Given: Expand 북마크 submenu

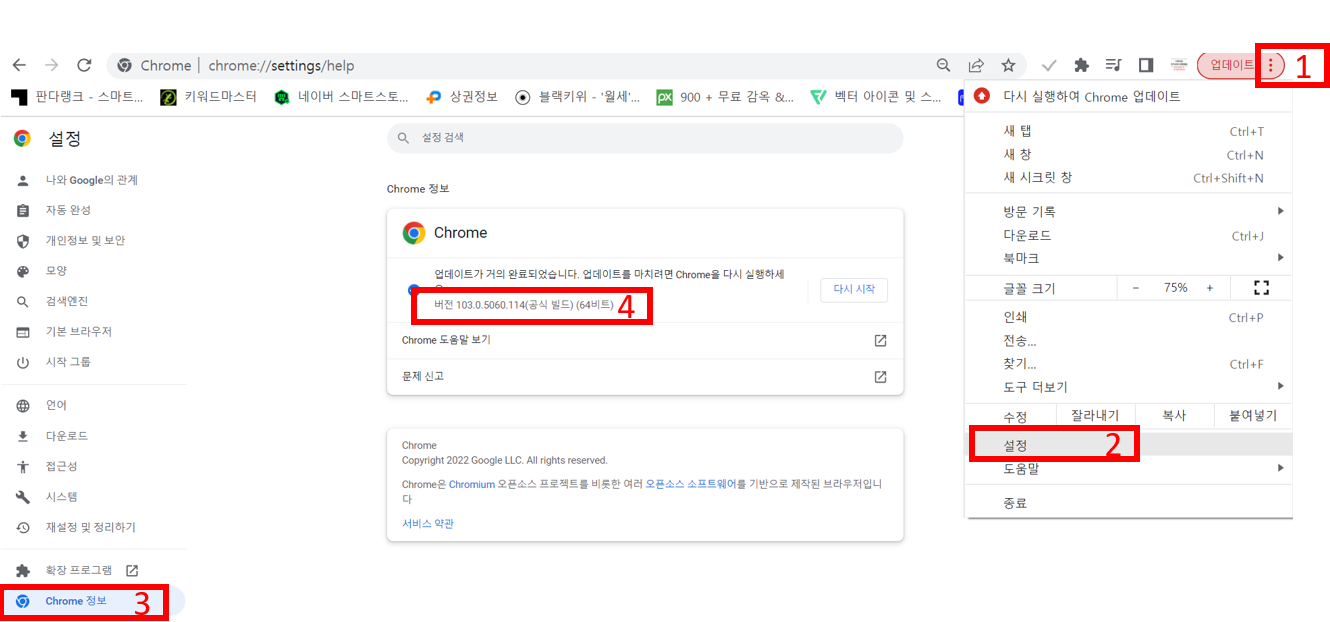Looking at the screenshot, I should (x=1129, y=257).
